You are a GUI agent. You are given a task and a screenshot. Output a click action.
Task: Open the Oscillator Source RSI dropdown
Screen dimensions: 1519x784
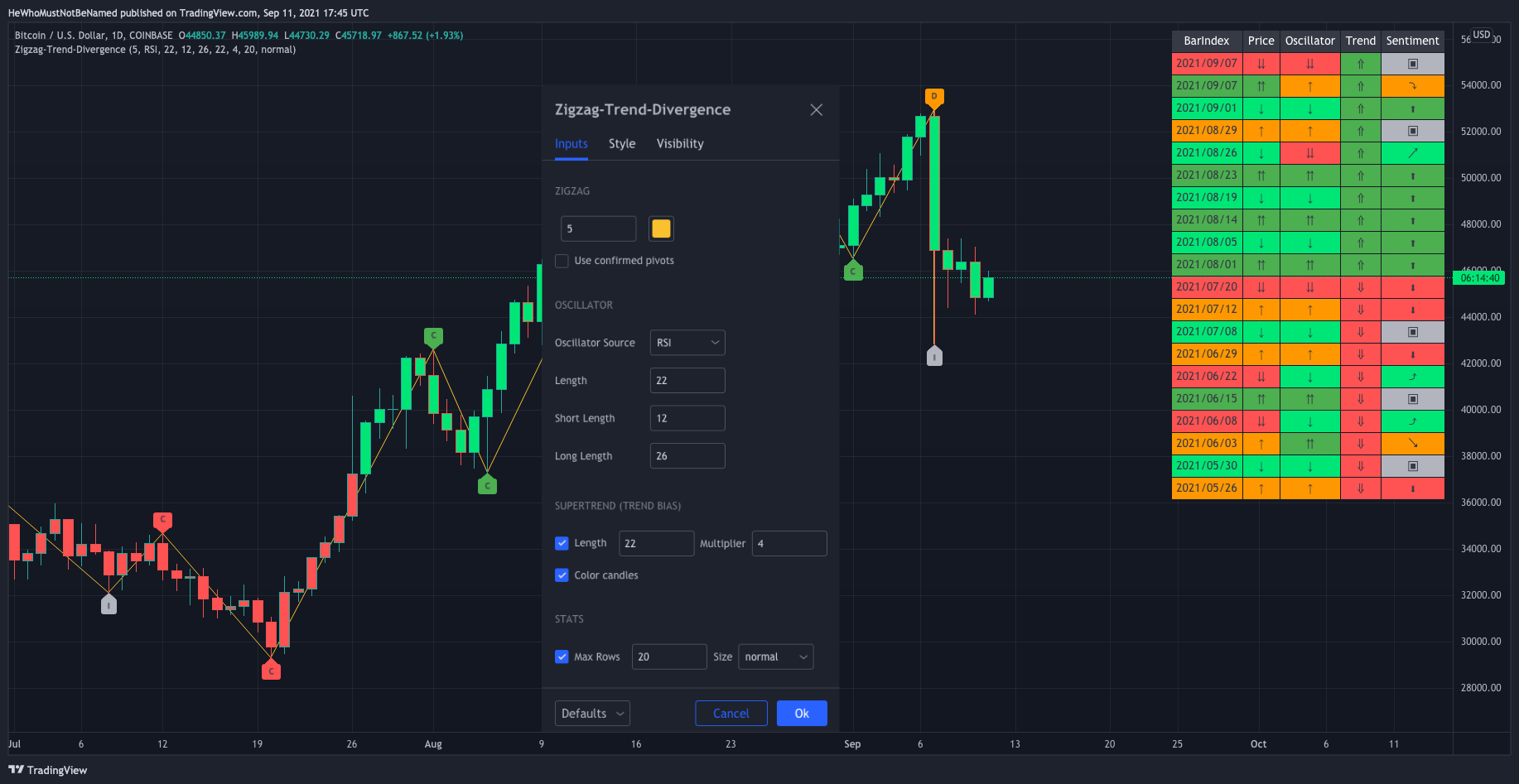click(x=687, y=343)
